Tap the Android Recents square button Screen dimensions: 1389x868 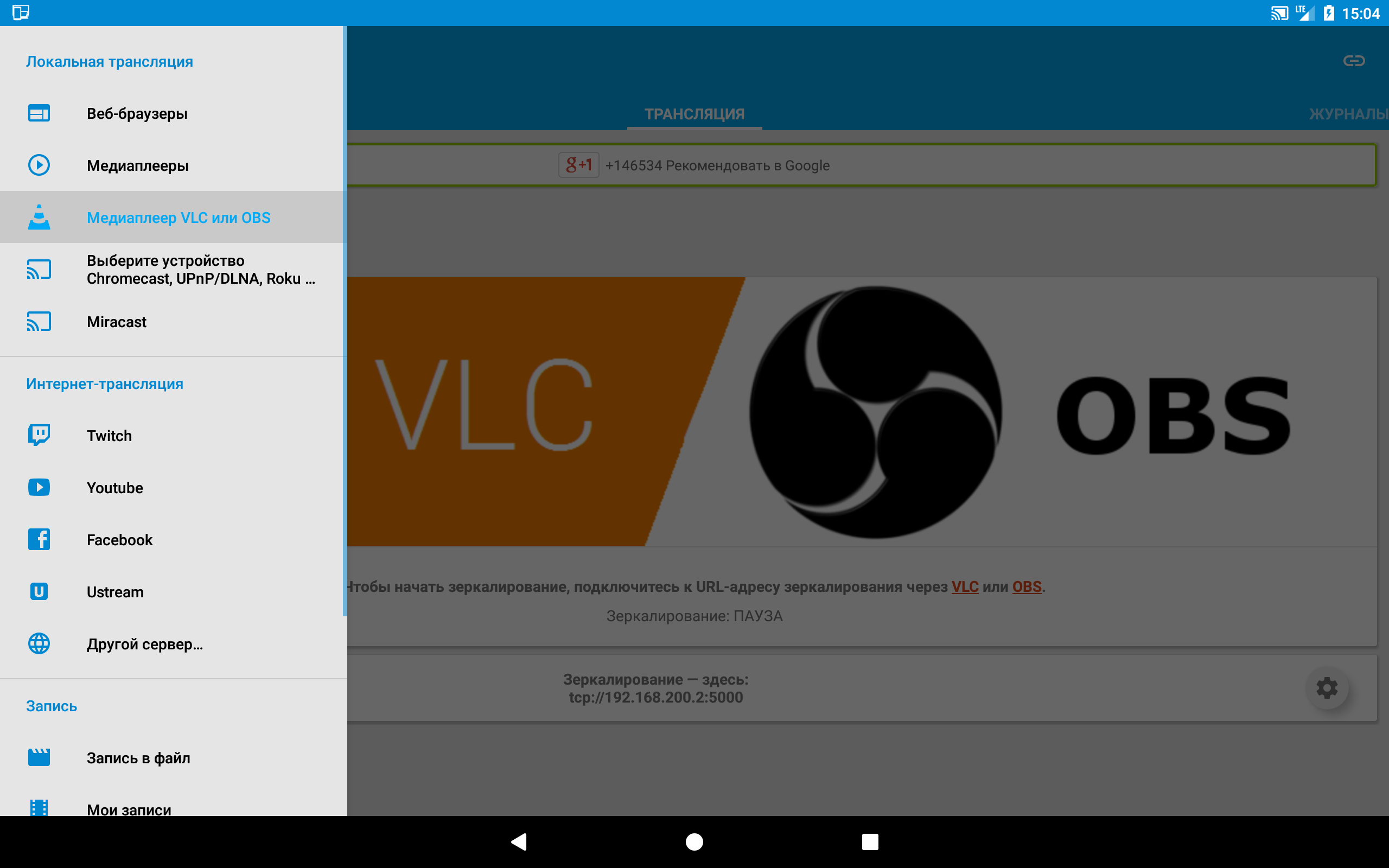(870, 841)
